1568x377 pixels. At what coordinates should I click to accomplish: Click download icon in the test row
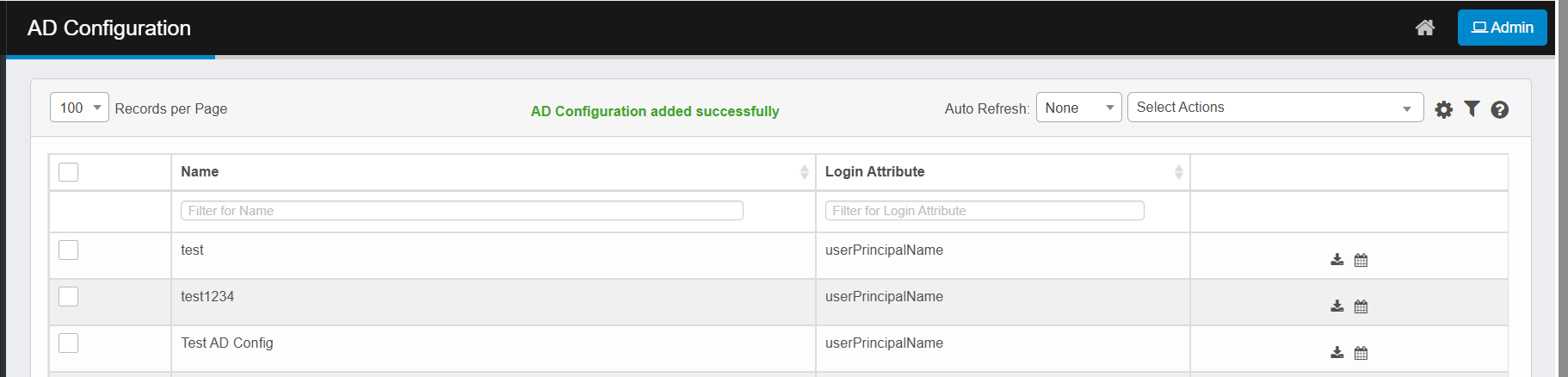[x=1337, y=259]
